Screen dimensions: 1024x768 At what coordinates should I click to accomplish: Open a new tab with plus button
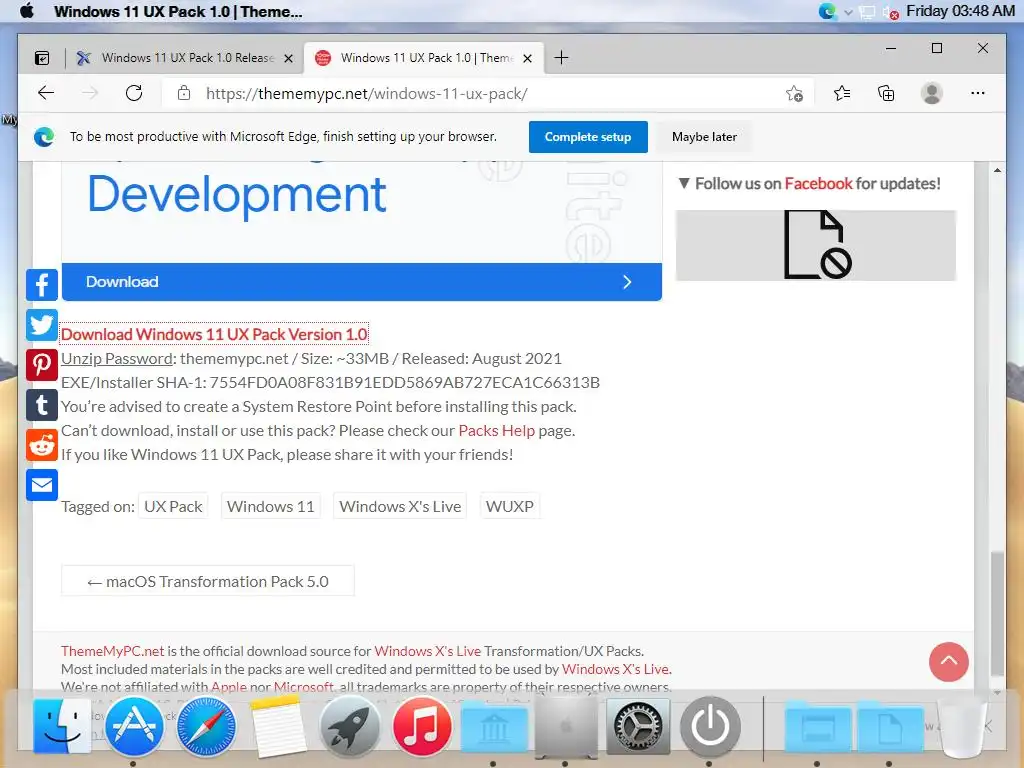click(x=561, y=58)
